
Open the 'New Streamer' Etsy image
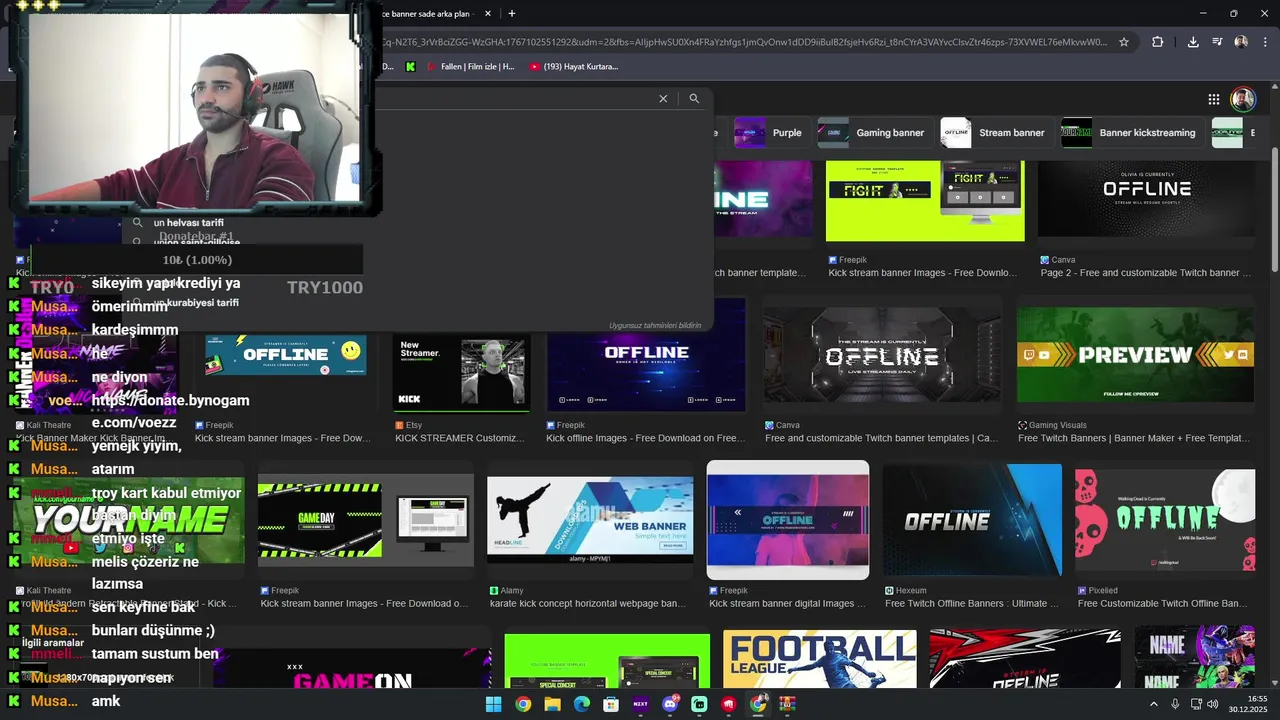461,372
